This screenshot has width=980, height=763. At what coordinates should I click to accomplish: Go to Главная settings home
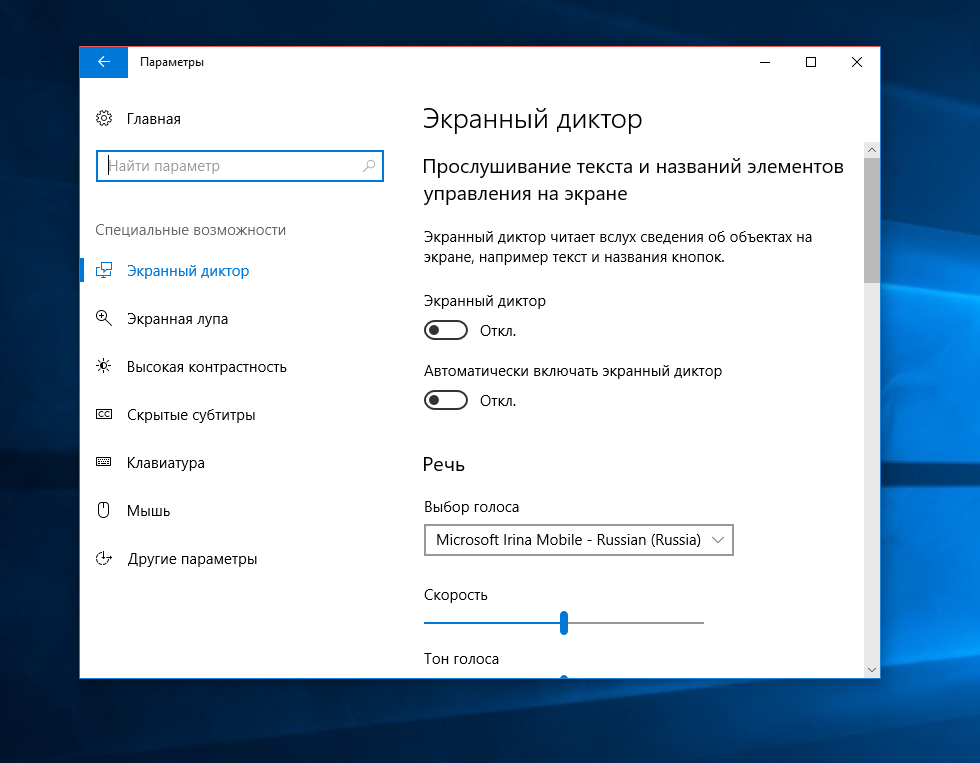click(153, 119)
